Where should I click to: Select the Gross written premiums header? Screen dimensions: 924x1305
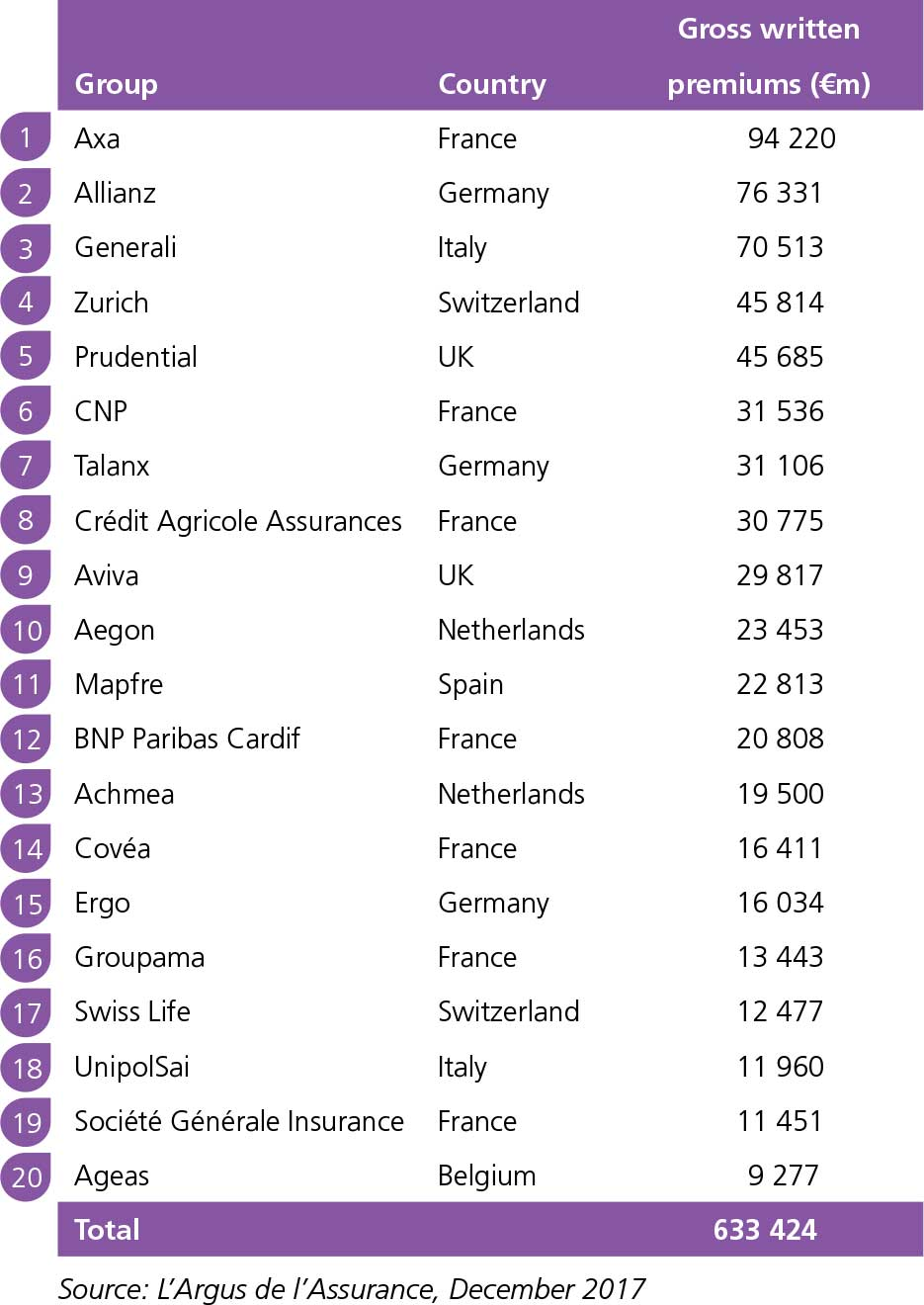coord(768,56)
